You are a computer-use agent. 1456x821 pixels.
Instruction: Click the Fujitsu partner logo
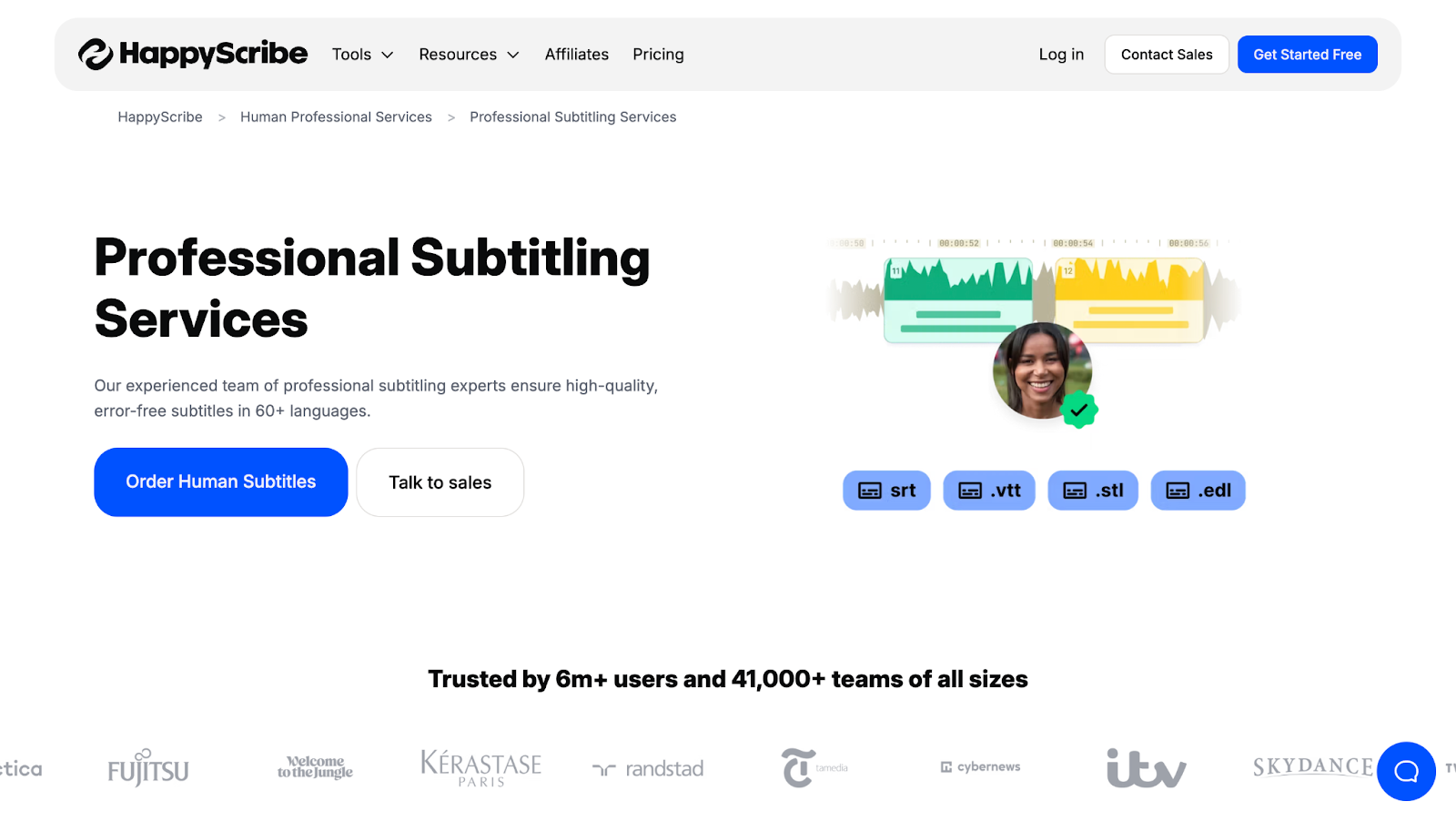coord(147,767)
